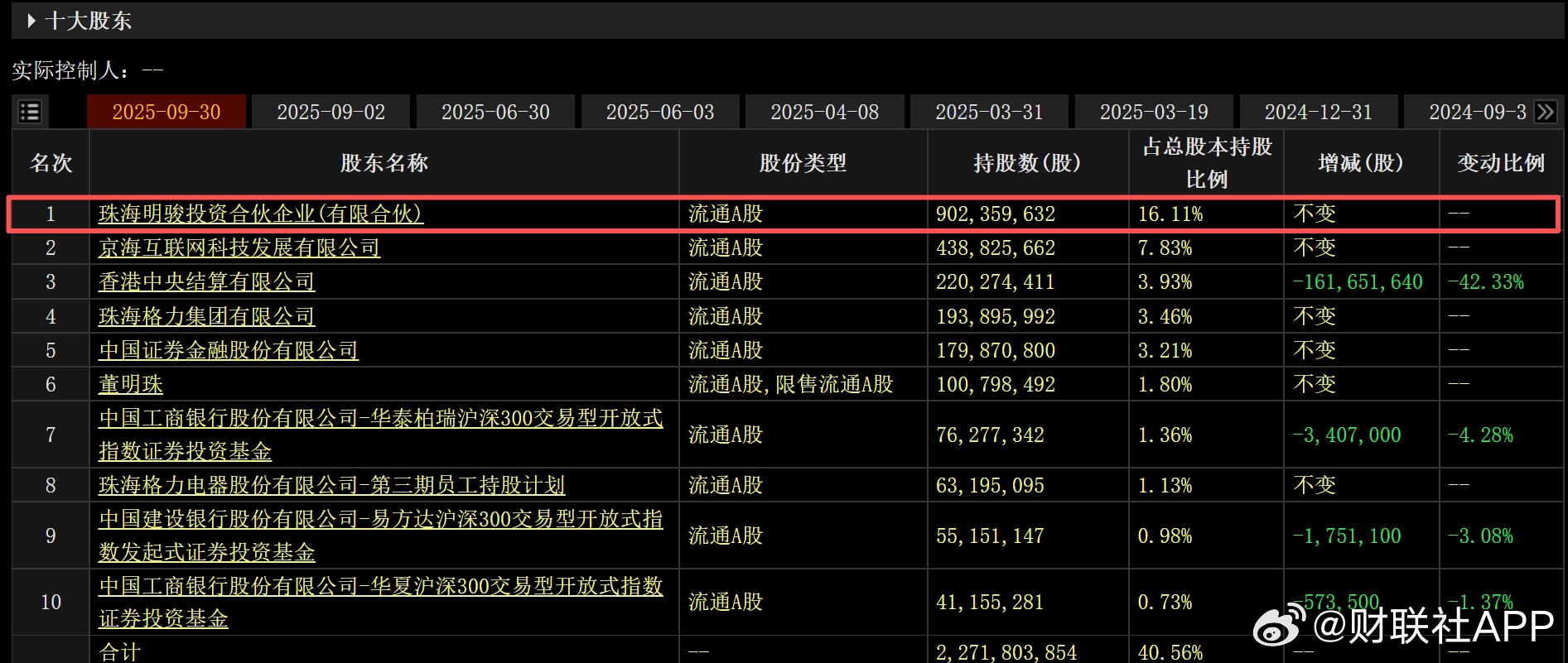Viewport: 1568px width, 663px height.
Task: Open shareholder link 珠海明骏投资合伙企业
Action: coord(261,214)
